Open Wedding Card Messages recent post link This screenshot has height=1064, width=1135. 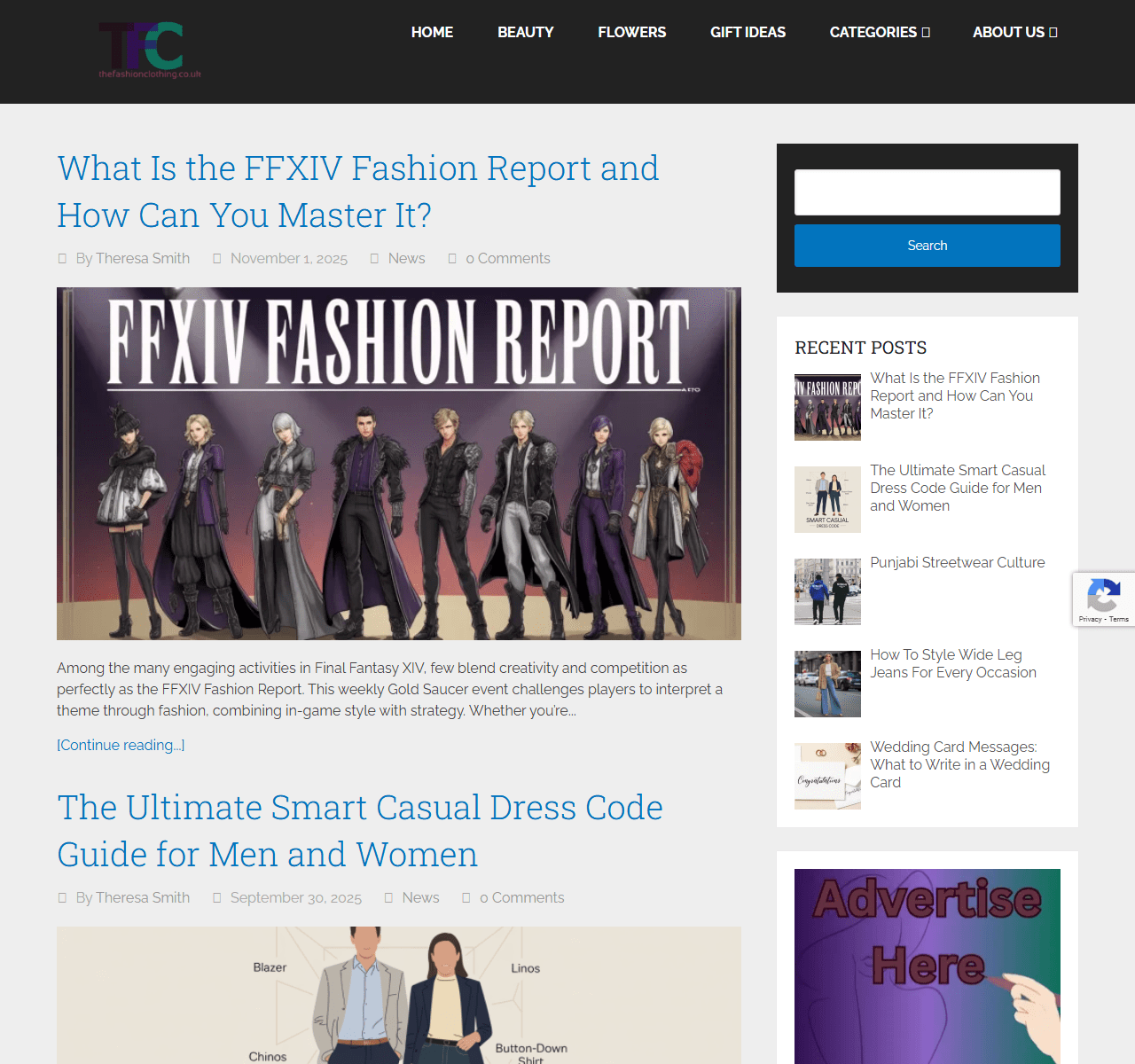point(959,764)
